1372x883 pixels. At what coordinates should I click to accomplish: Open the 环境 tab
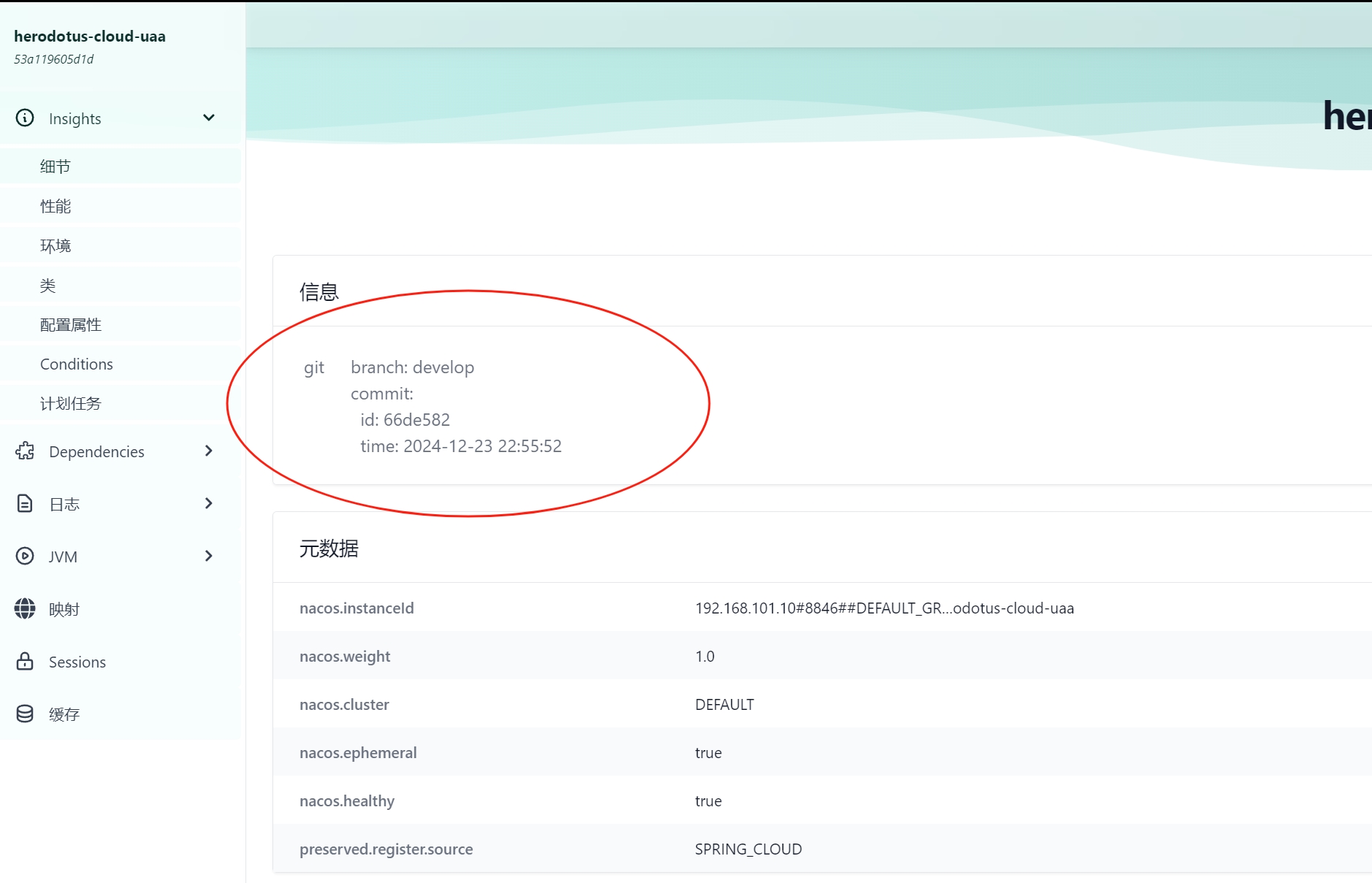[x=56, y=245]
